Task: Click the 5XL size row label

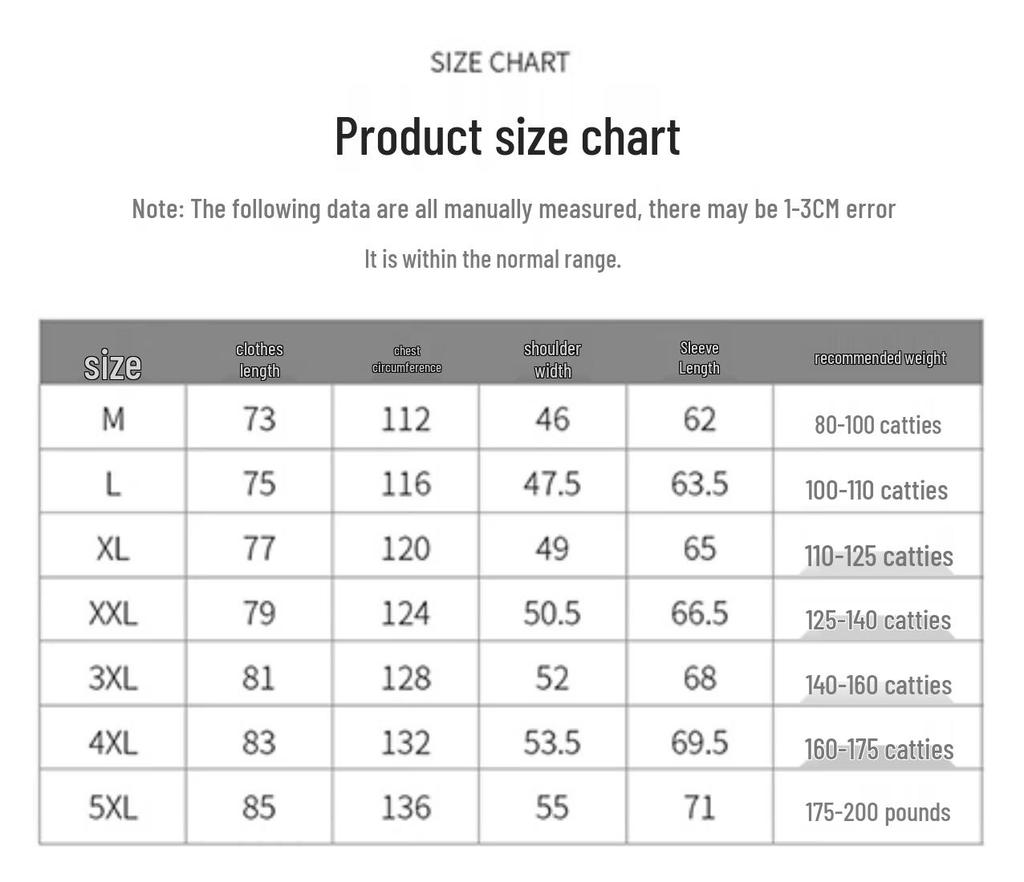Action: click(113, 807)
